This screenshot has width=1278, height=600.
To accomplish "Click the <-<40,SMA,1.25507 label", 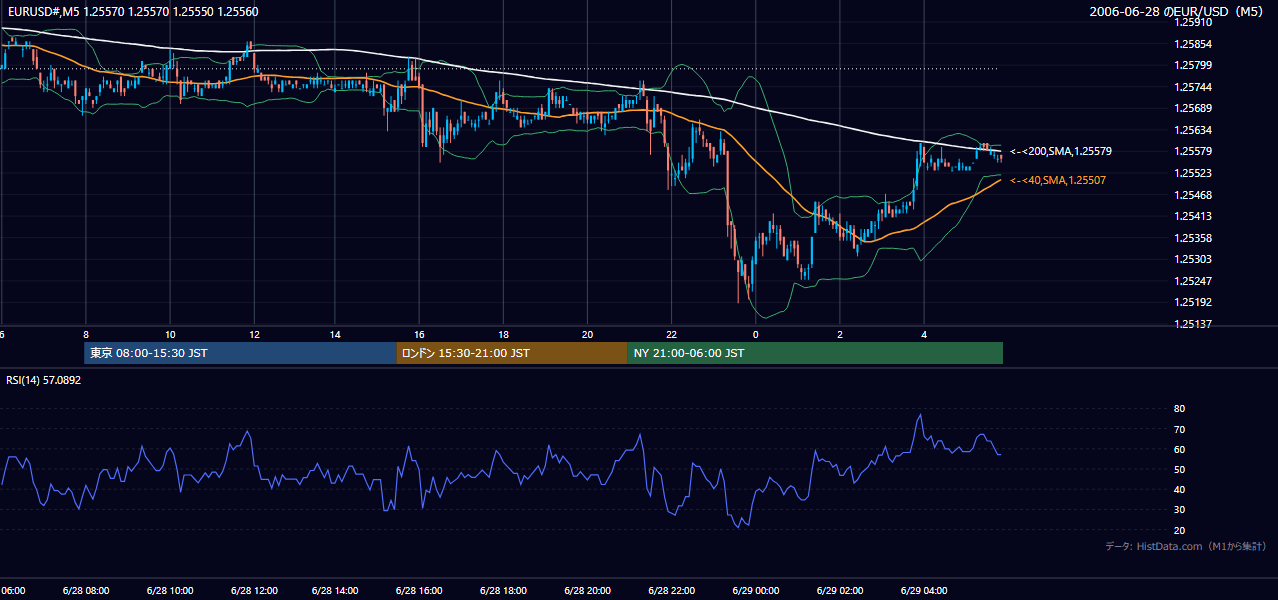I will click(1057, 180).
